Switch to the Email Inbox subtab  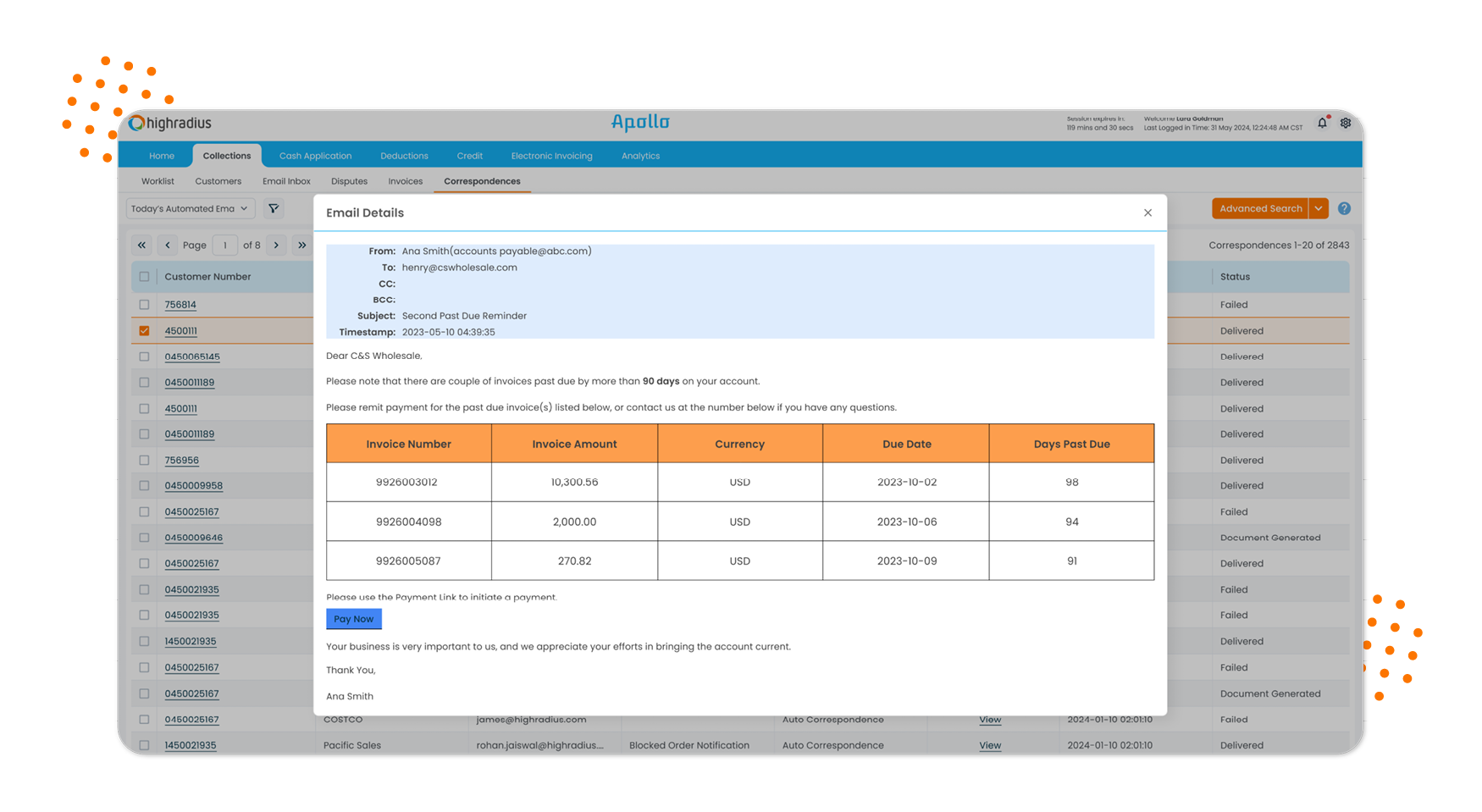pos(286,181)
